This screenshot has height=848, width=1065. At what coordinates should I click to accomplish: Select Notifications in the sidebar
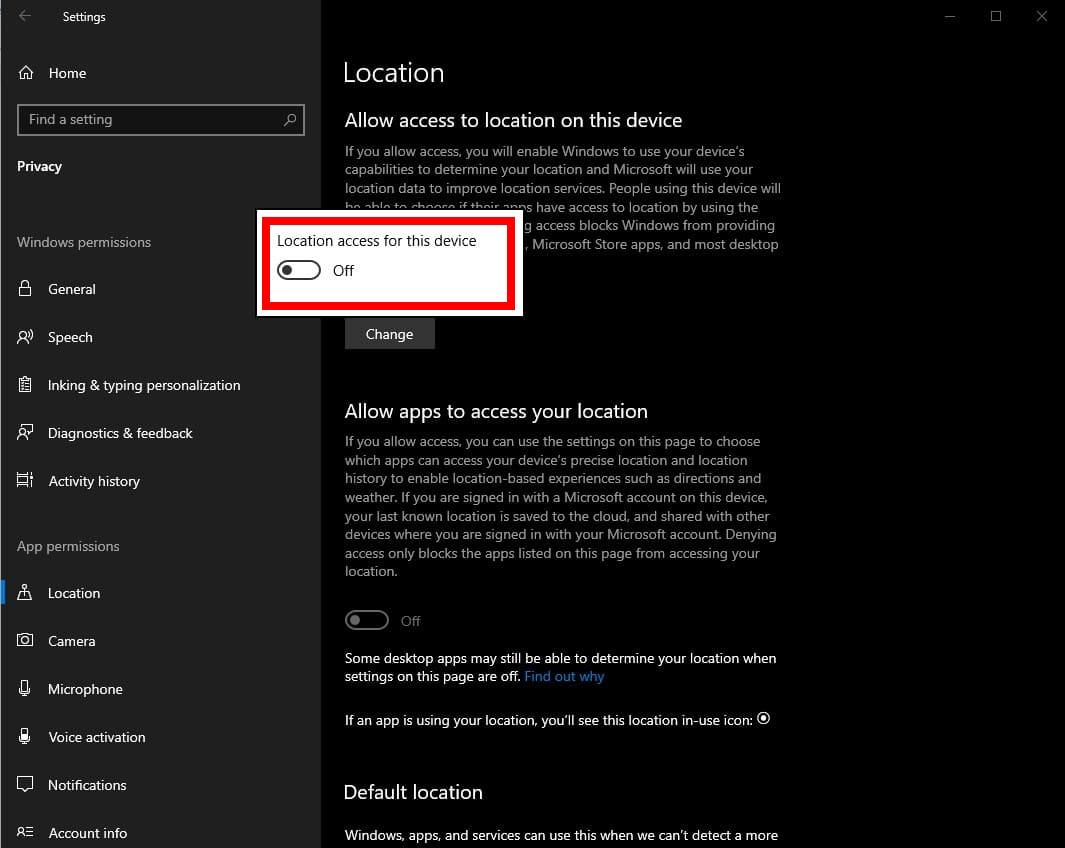click(87, 785)
